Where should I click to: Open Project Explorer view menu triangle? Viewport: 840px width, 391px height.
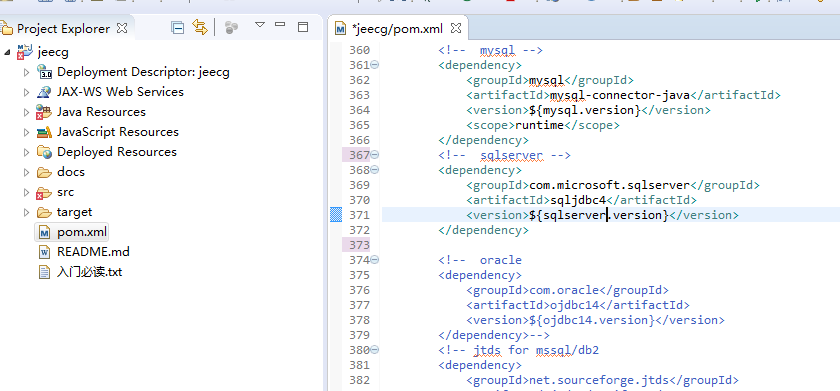pos(260,25)
